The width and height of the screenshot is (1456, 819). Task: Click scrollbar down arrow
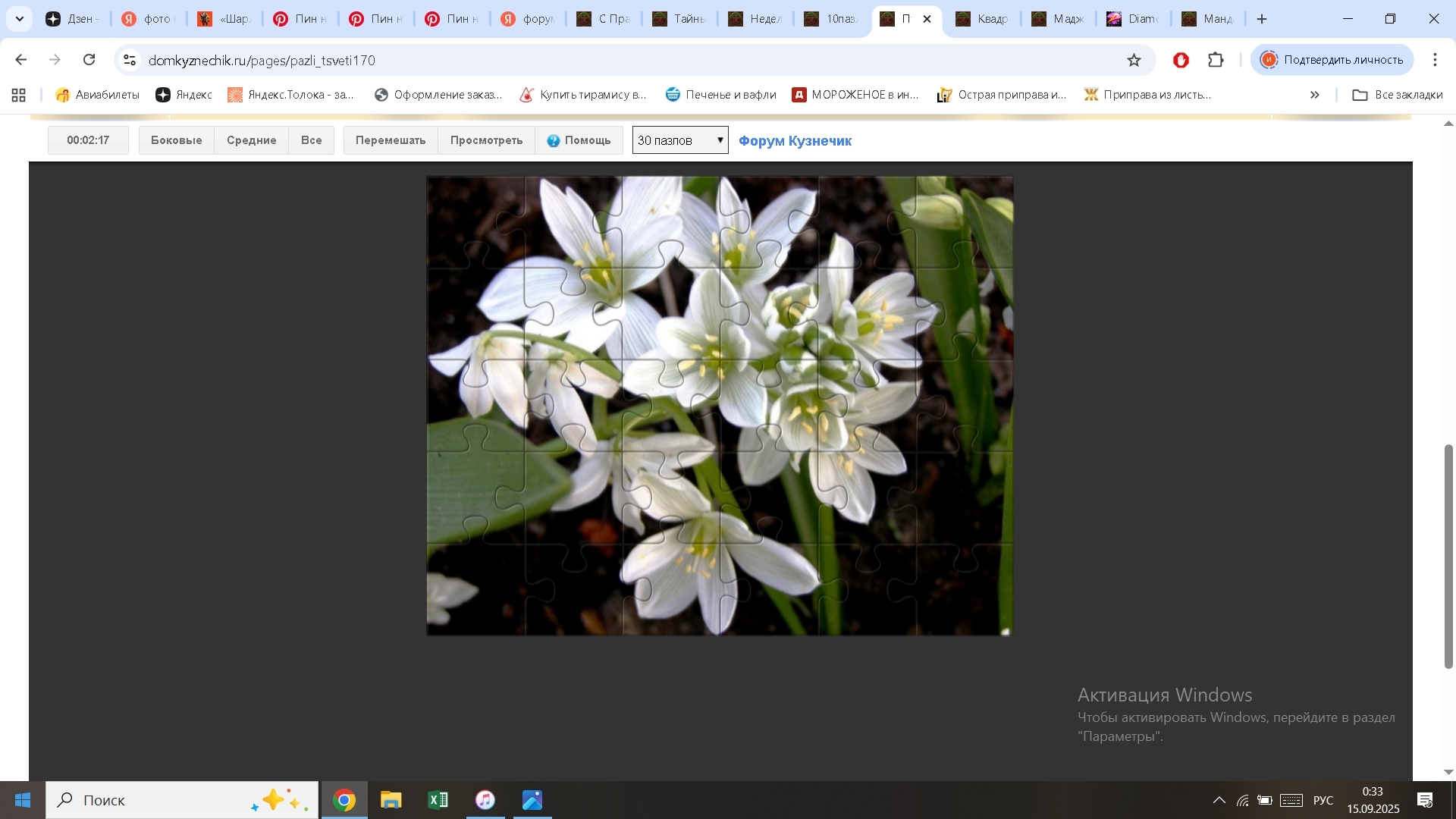pyautogui.click(x=1448, y=772)
